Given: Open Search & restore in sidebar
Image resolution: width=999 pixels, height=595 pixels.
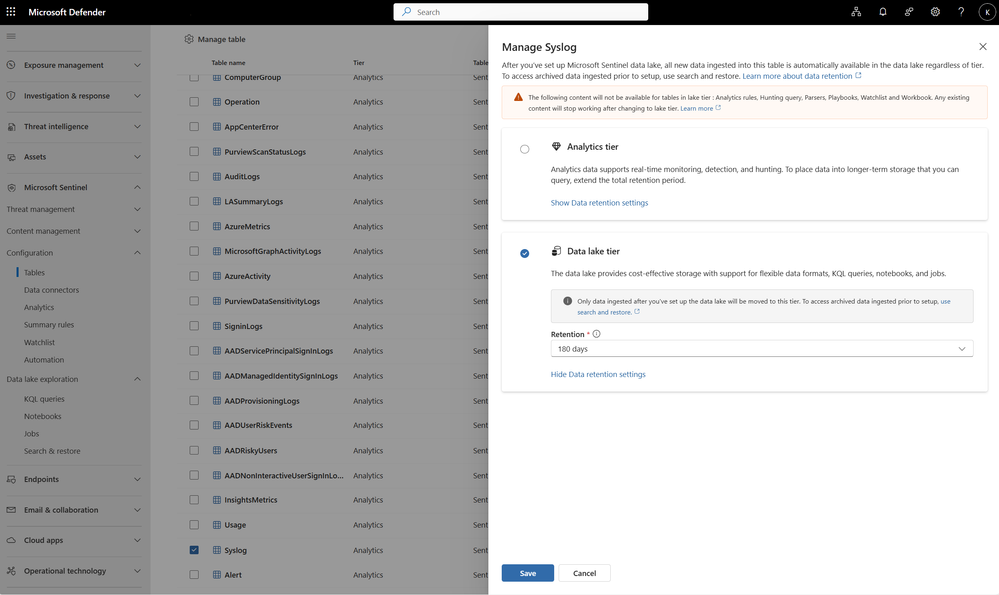Looking at the screenshot, I should tap(52, 451).
